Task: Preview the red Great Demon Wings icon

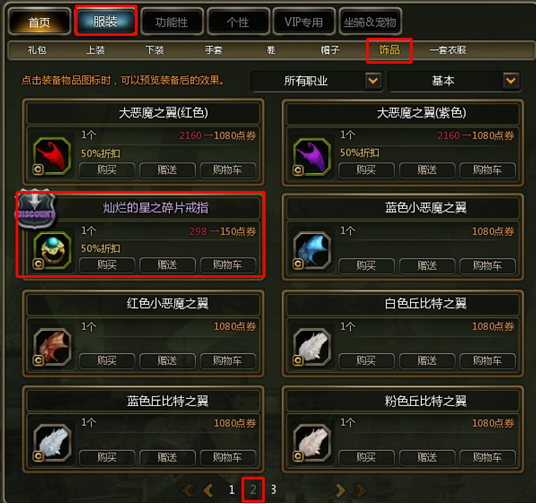Action: tap(52, 156)
